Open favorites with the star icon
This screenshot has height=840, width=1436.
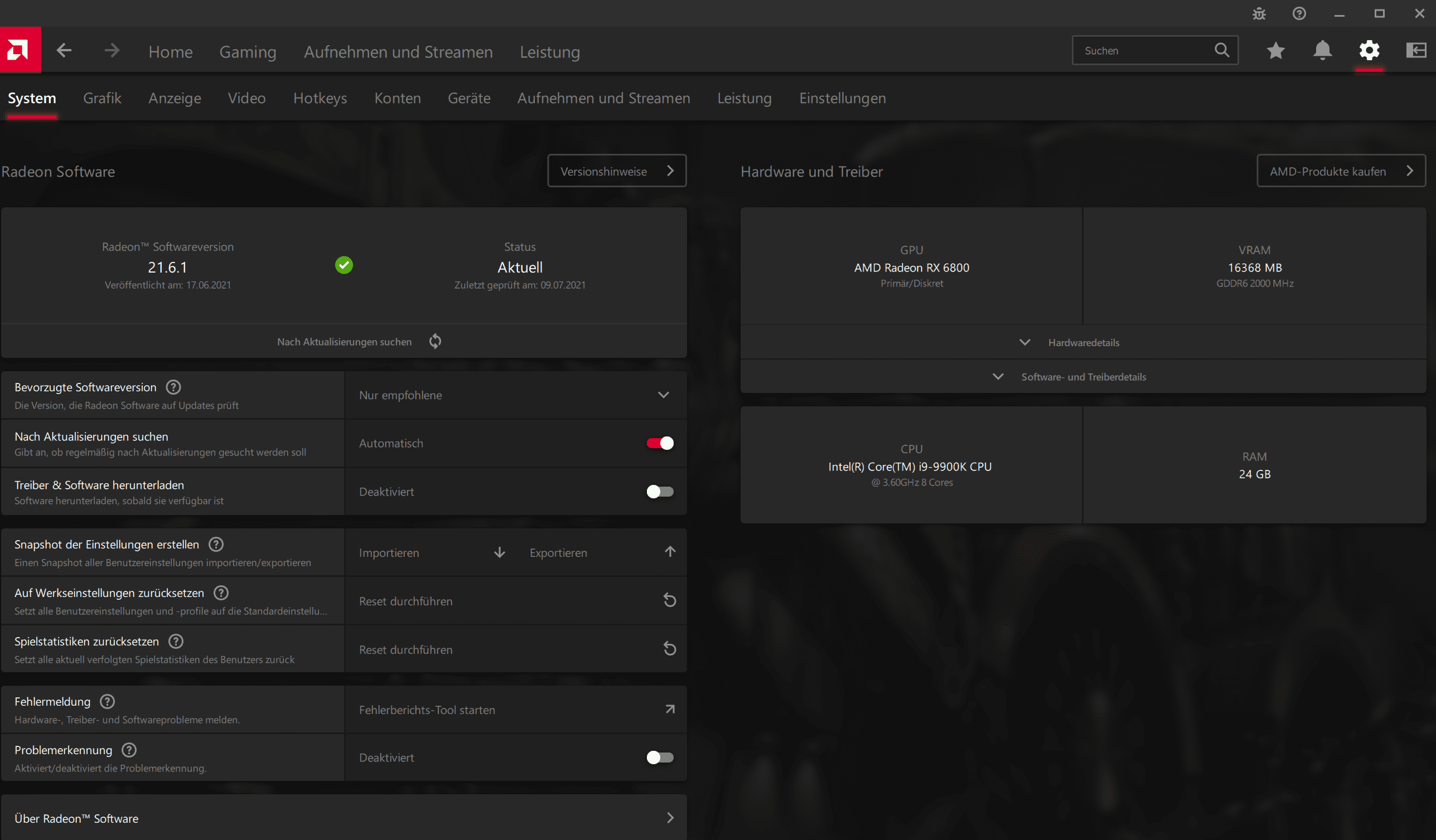point(1275,51)
